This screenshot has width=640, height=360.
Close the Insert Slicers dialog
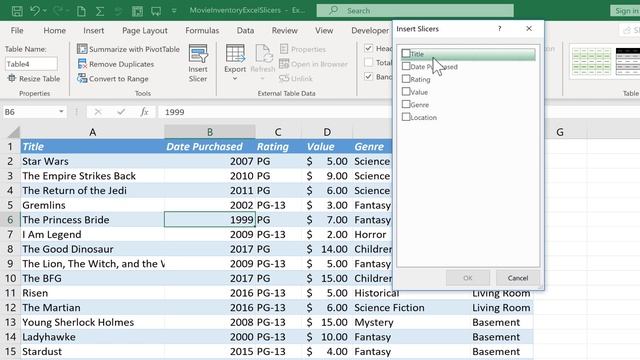point(529,29)
